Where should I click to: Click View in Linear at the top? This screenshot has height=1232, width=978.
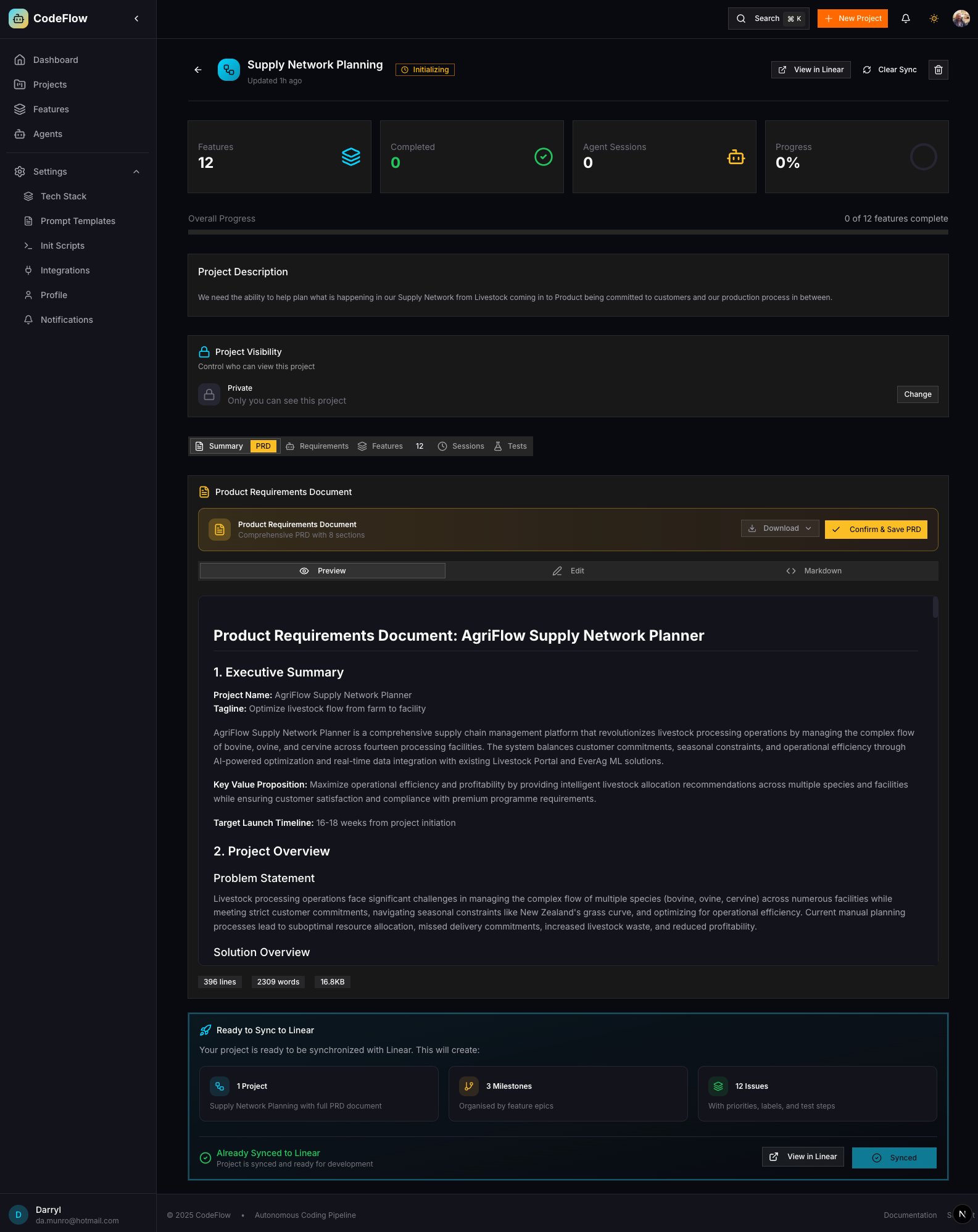pyautogui.click(x=811, y=70)
